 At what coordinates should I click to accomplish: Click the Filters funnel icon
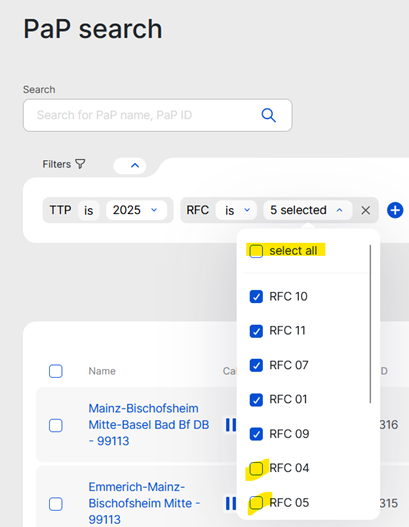tap(80, 164)
